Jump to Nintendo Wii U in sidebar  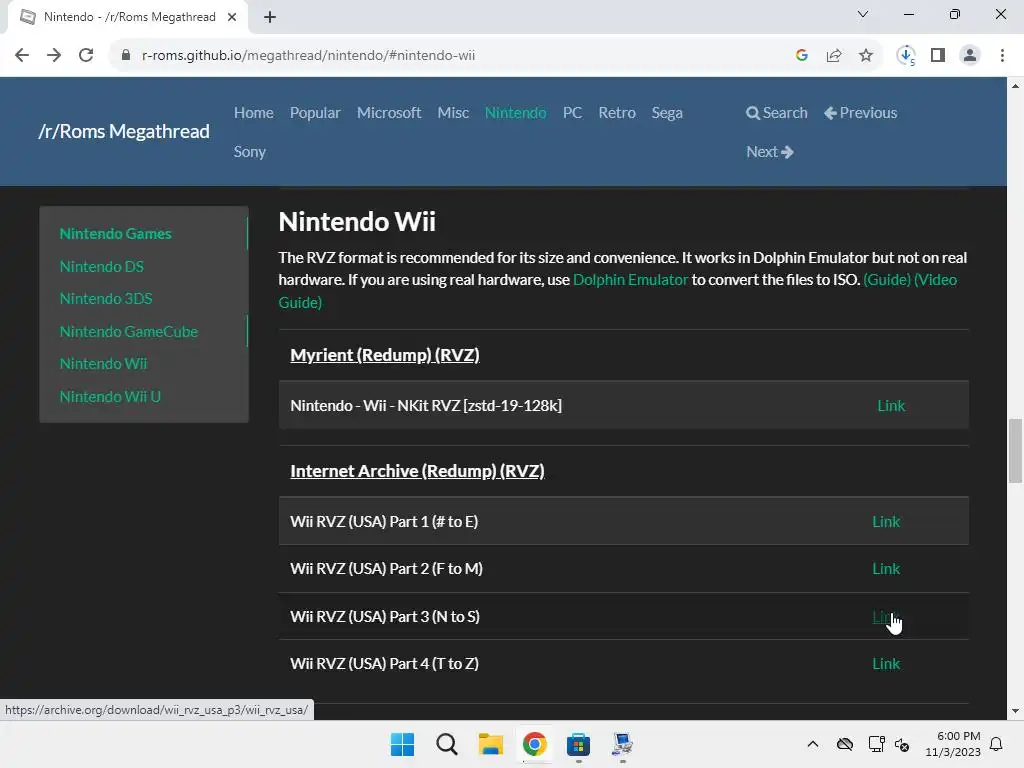coord(110,396)
